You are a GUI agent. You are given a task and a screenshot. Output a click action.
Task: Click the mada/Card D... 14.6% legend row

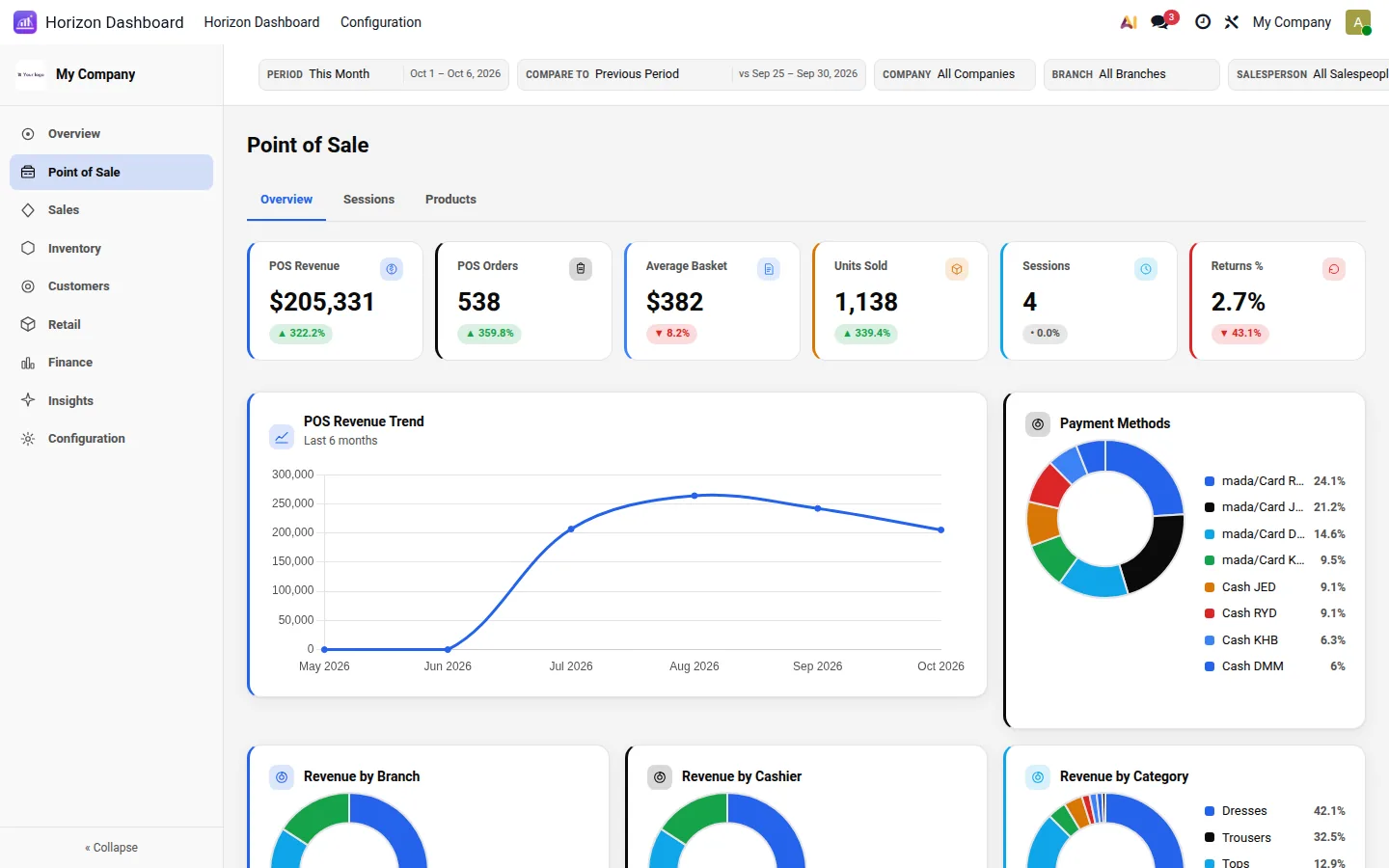tap(1275, 534)
